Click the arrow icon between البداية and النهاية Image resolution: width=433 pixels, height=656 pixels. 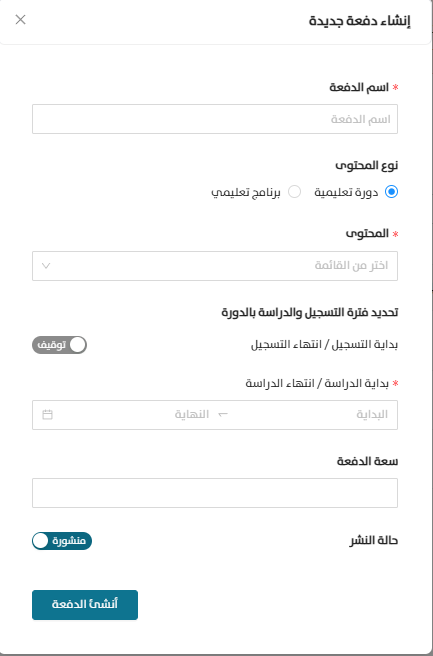click(x=223, y=415)
